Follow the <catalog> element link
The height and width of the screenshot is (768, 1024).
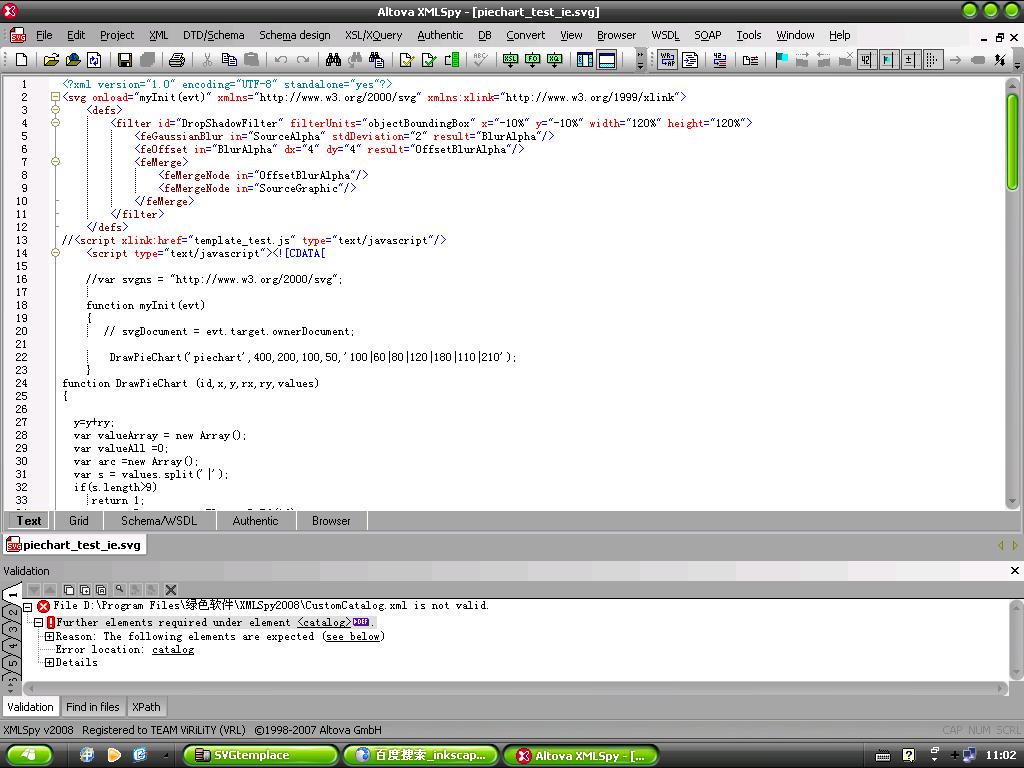coord(323,622)
